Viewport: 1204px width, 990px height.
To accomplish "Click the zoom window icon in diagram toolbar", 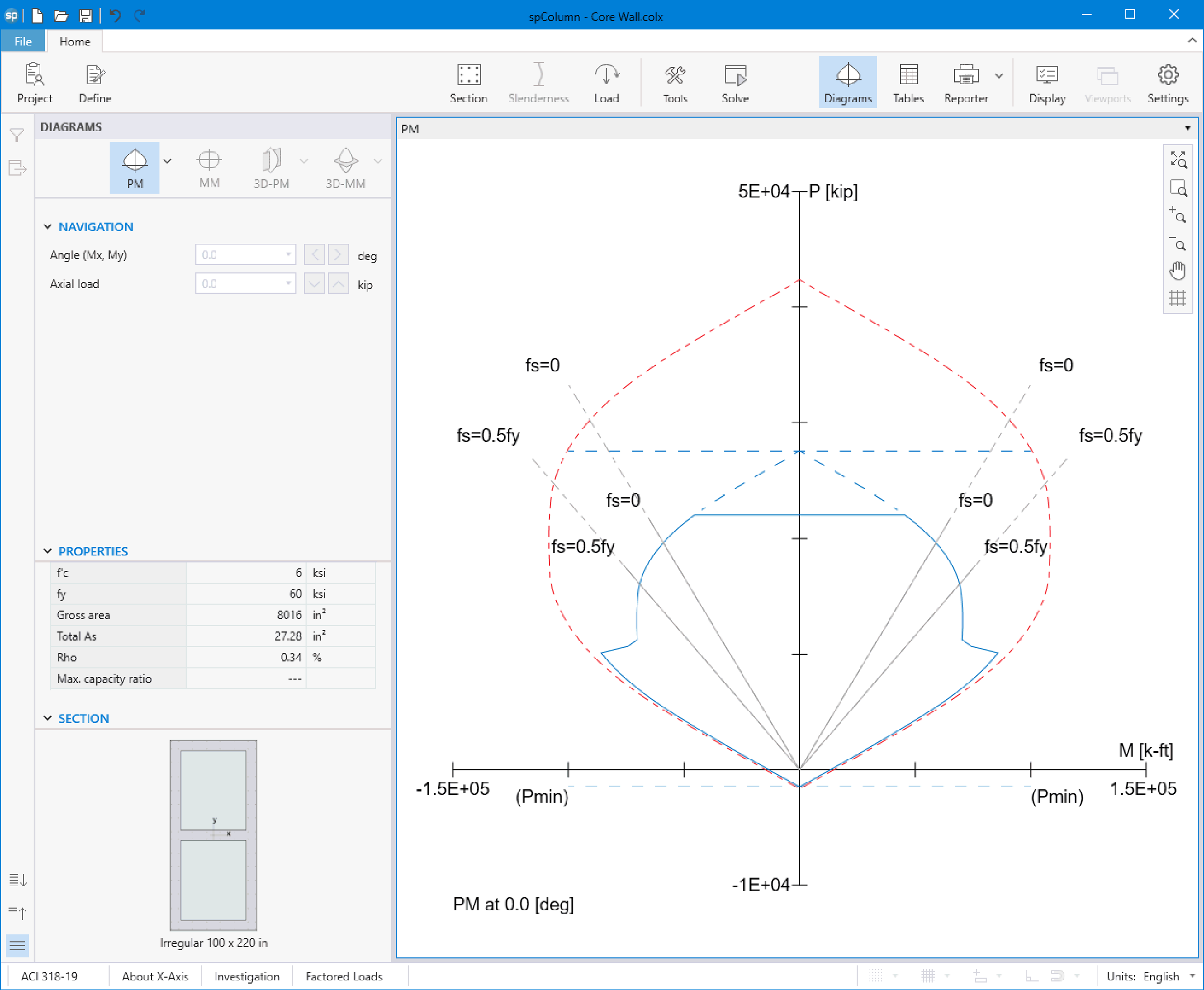I will [1178, 188].
